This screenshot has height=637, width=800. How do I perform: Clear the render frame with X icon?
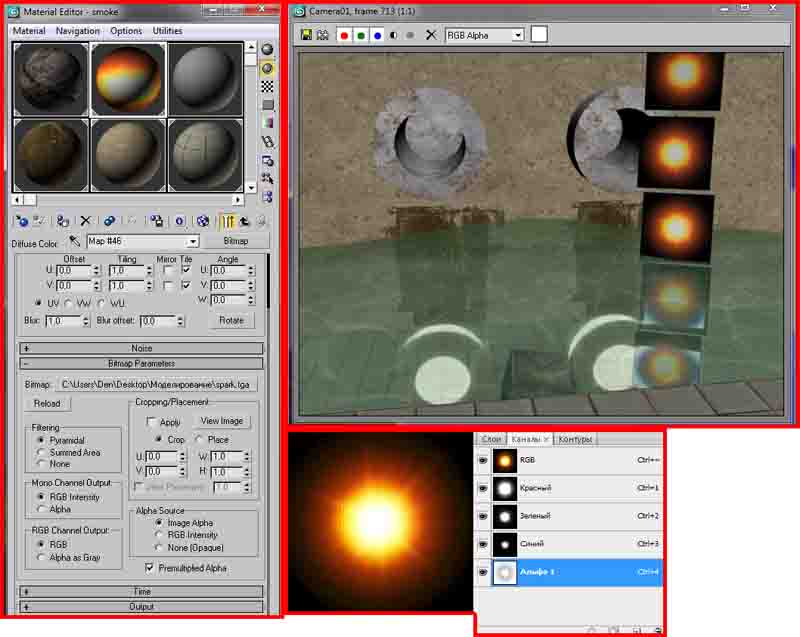coord(430,35)
